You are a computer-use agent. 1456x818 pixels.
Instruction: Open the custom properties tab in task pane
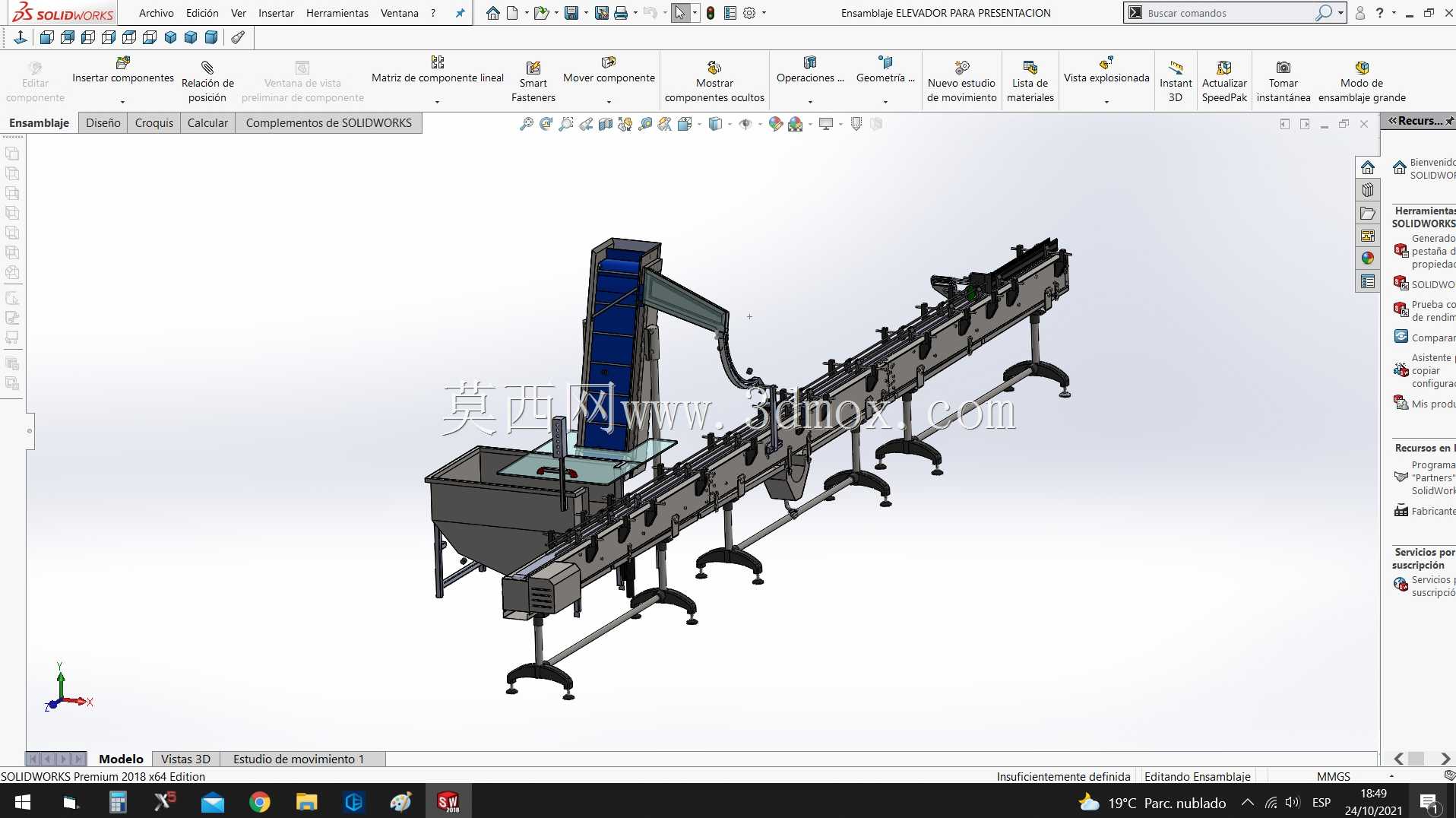pos(1368,282)
